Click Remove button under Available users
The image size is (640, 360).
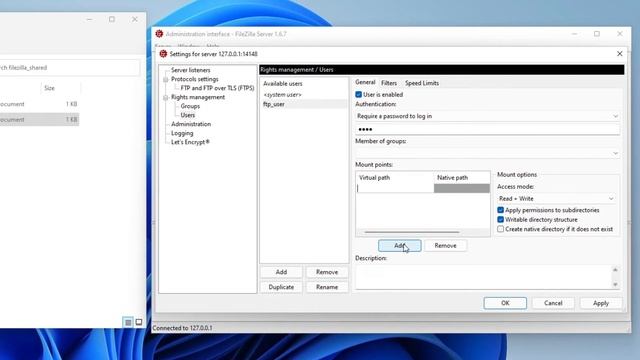pyautogui.click(x=327, y=272)
